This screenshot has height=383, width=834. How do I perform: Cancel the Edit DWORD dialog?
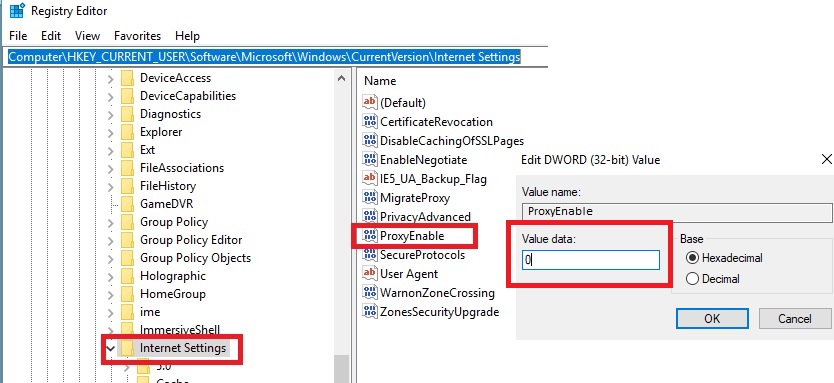tap(795, 319)
